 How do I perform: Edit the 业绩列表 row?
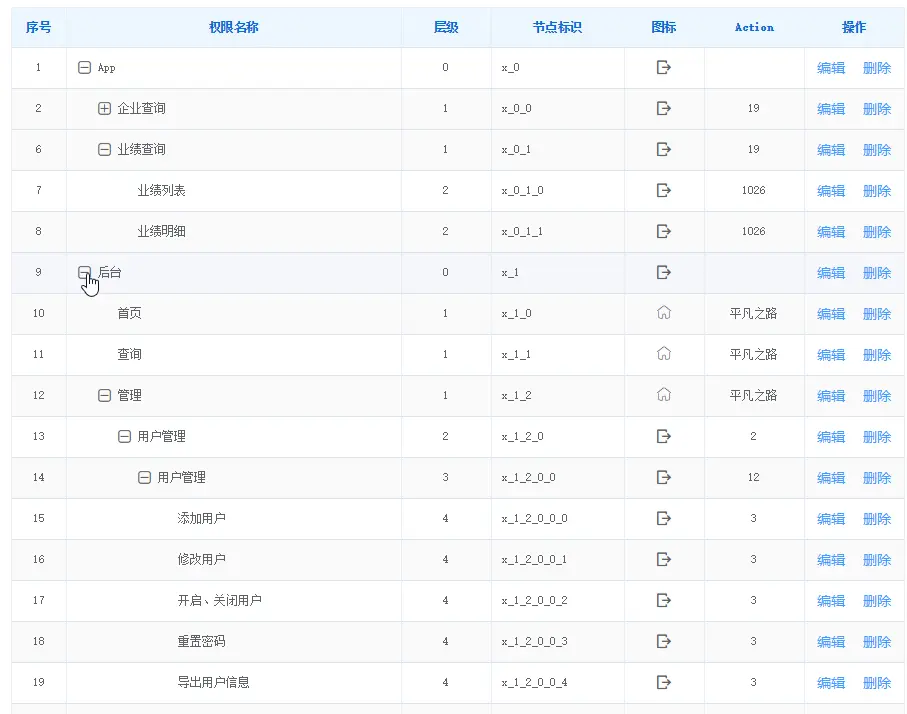pyautogui.click(x=831, y=192)
